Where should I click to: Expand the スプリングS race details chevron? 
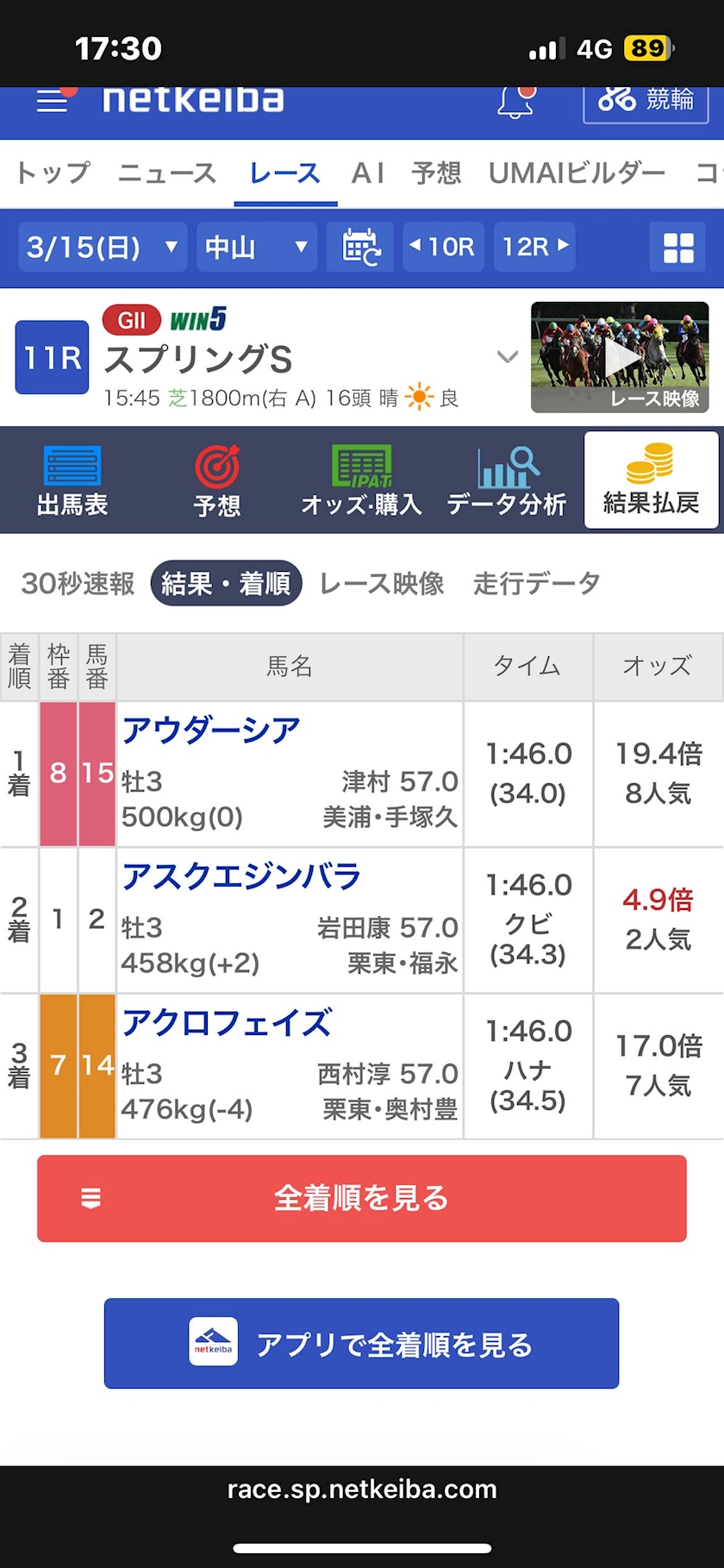[508, 357]
